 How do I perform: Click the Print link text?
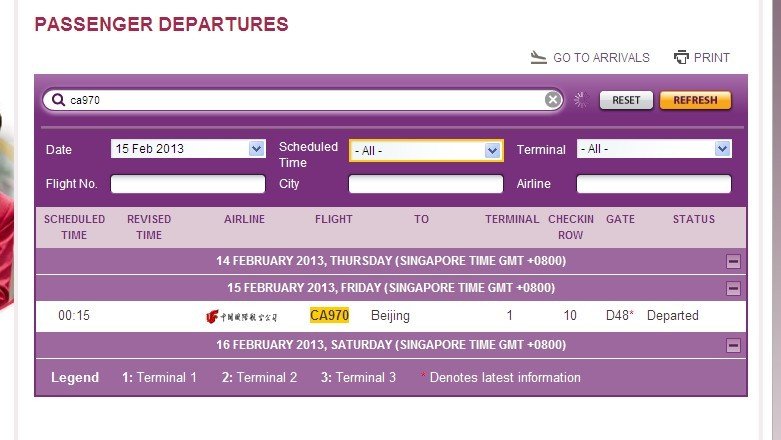point(712,58)
